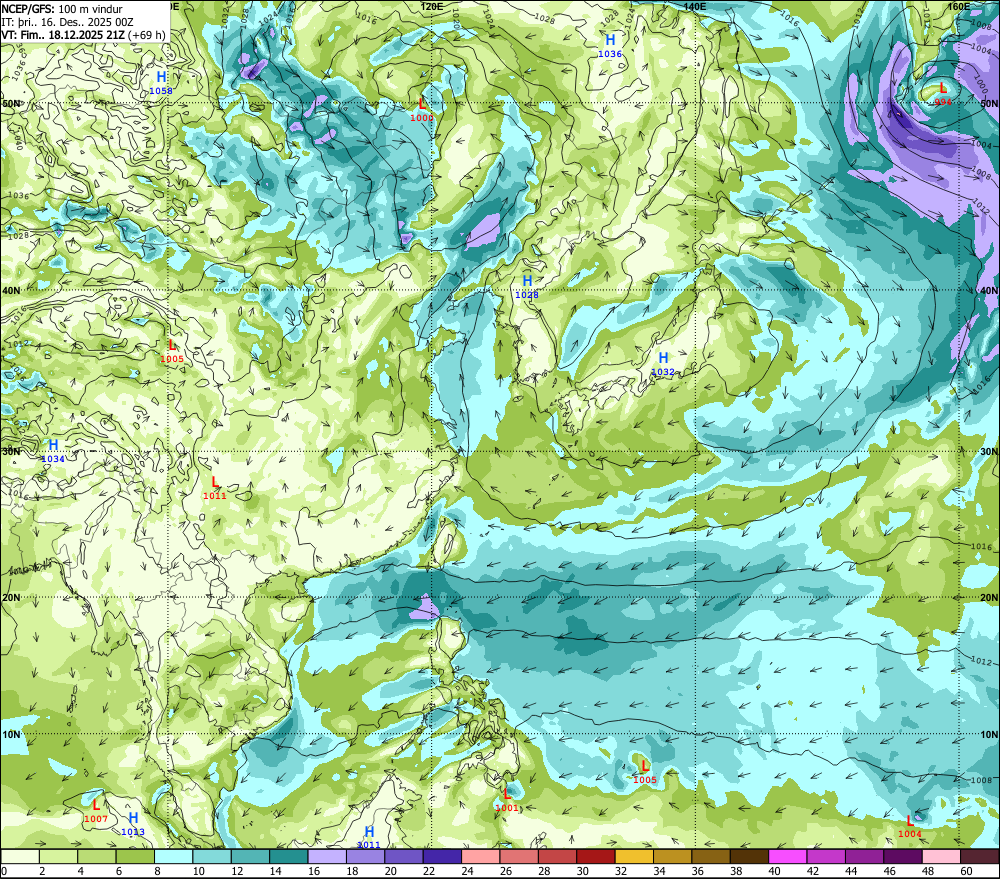Click the "NCEP/GFS: 100 m vindur" title text
Image resolution: width=1000 pixels, height=879 pixels.
(x=62, y=9)
